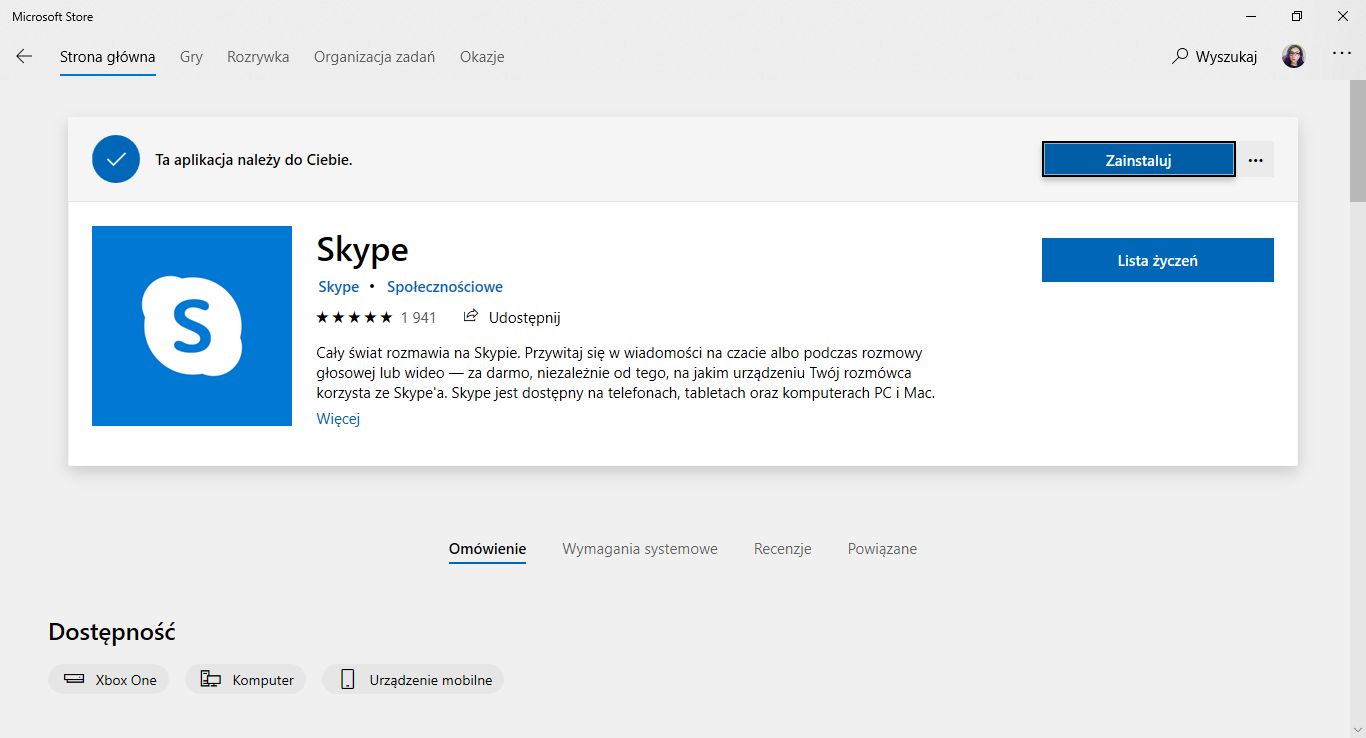
Task: Select the Recenzje tab
Action: pos(783,549)
